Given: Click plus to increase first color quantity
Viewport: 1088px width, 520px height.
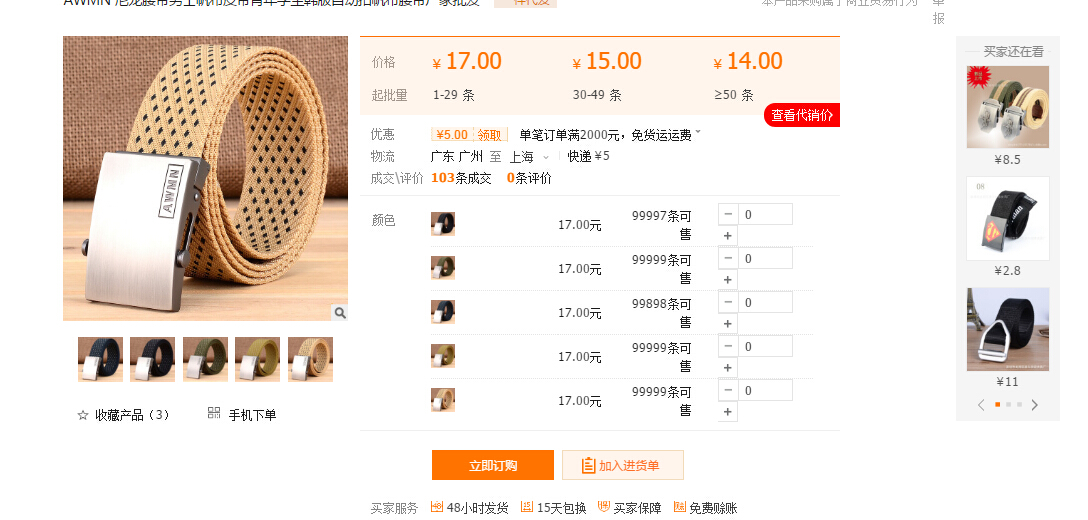Looking at the screenshot, I should click(728, 236).
